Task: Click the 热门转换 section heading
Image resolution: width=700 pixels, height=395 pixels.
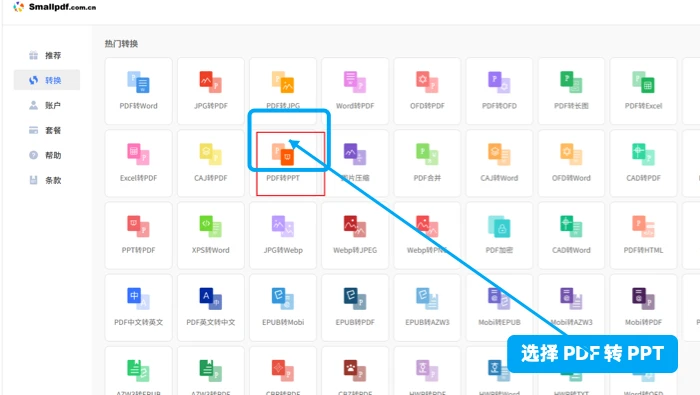Action: (x=121, y=44)
